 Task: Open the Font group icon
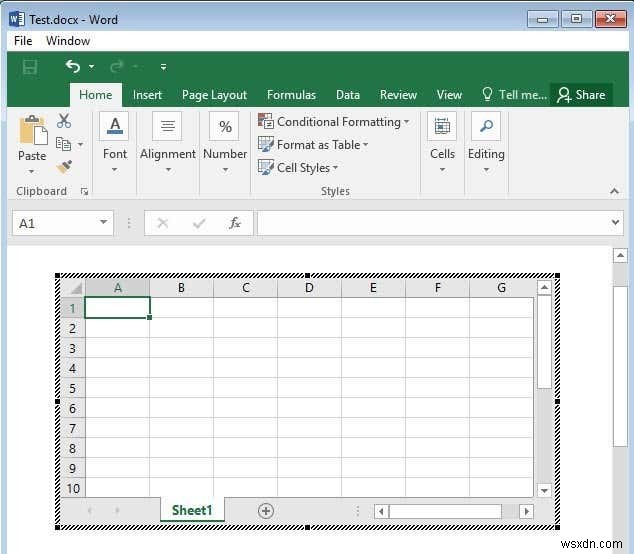(x=115, y=126)
